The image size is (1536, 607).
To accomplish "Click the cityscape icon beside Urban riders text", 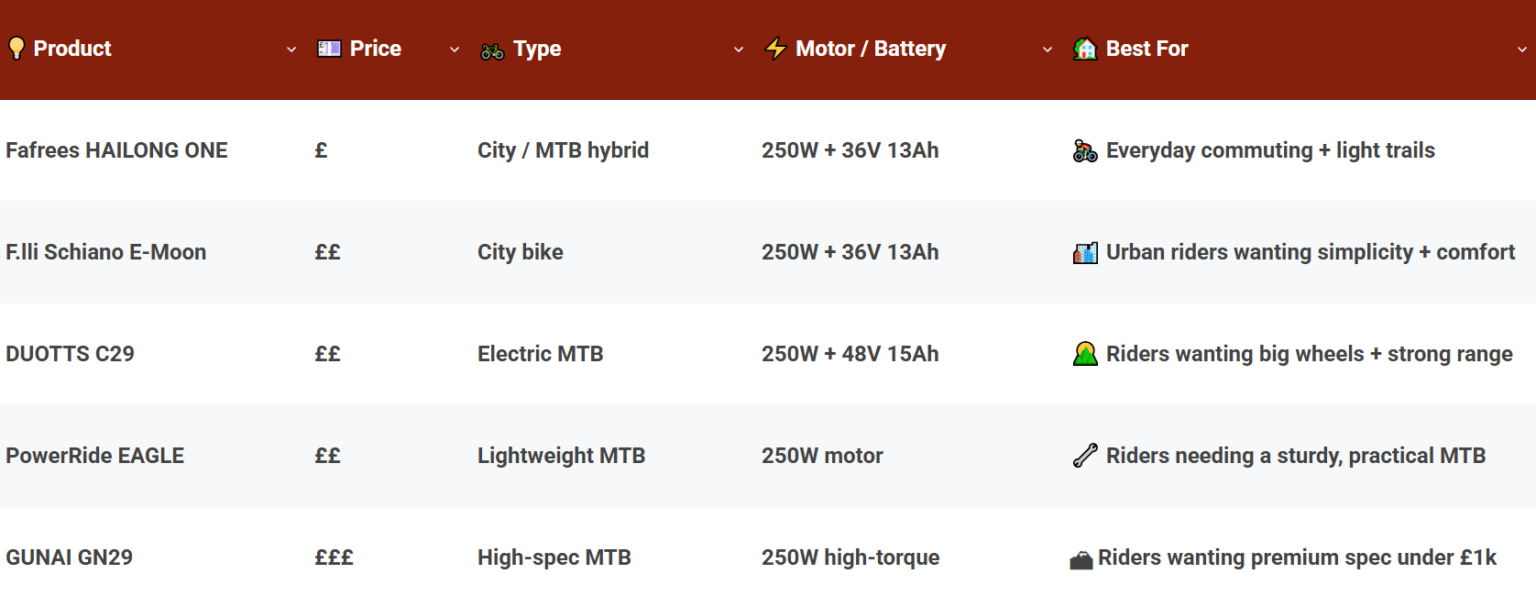I will (x=1085, y=253).
